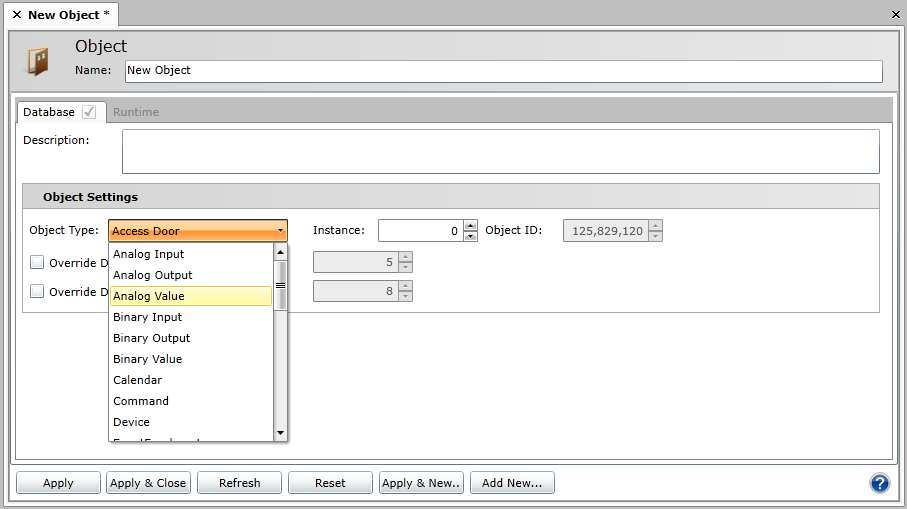Screen dimensions: 907x509
Task: Increase Instance value with up arrow
Action: 470,226
